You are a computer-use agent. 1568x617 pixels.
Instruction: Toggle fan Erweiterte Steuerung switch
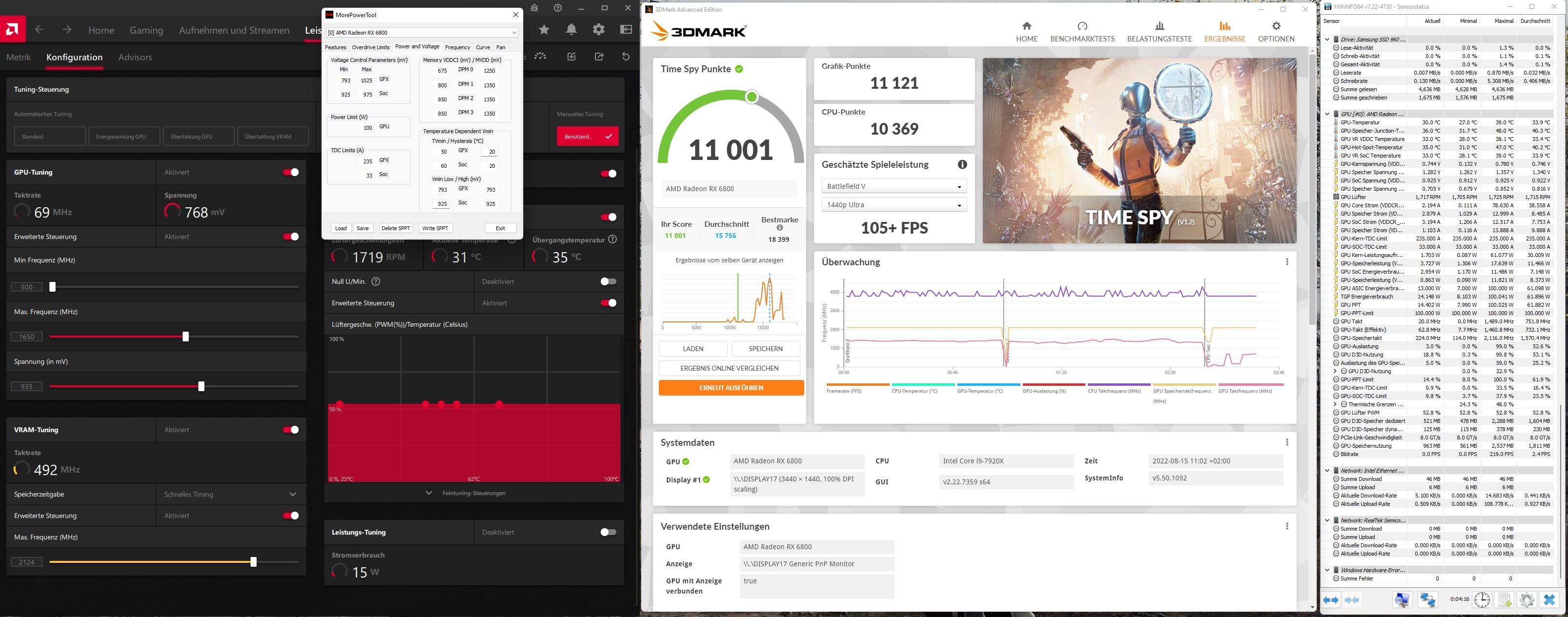tap(608, 303)
